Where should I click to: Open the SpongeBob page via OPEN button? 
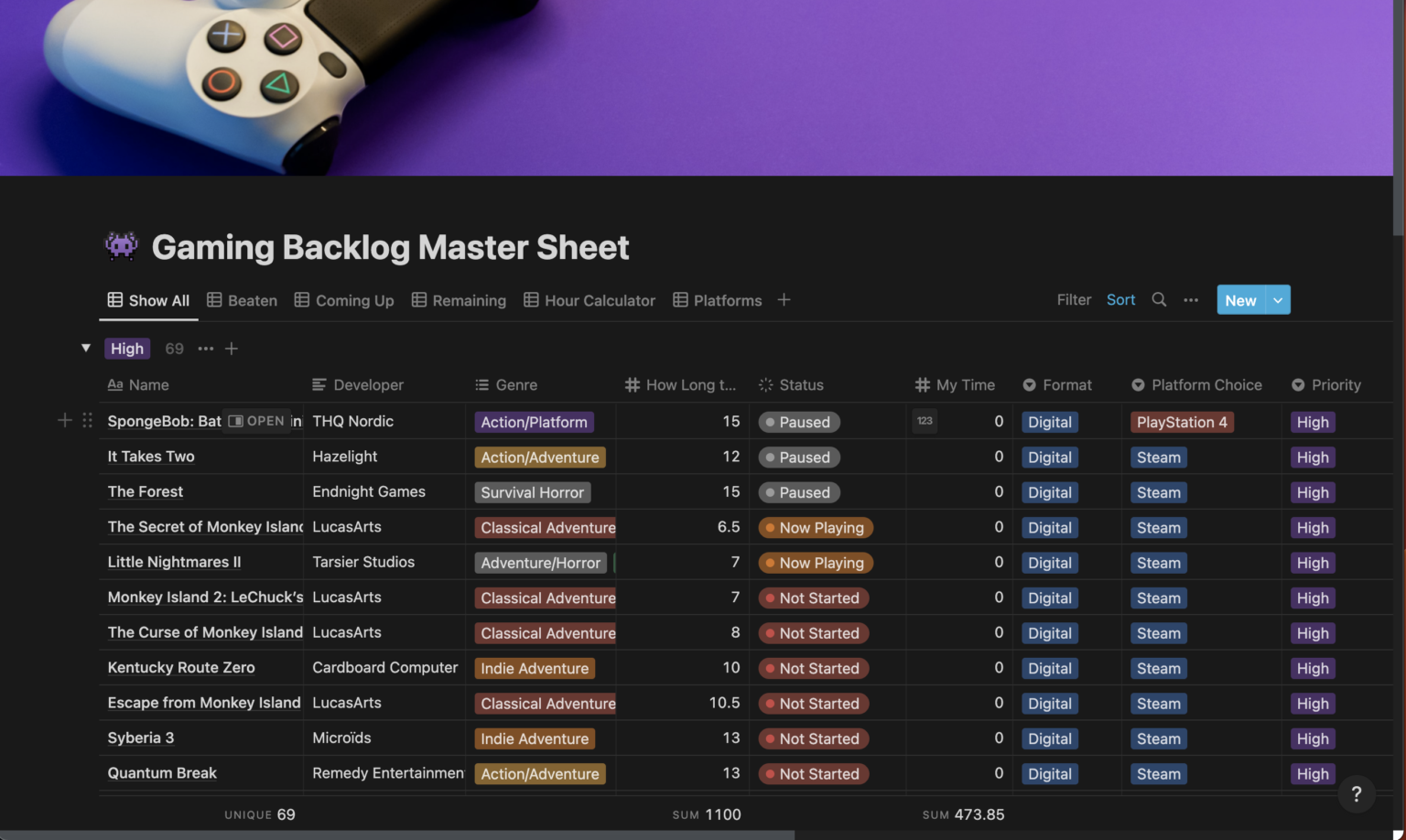pos(257,421)
